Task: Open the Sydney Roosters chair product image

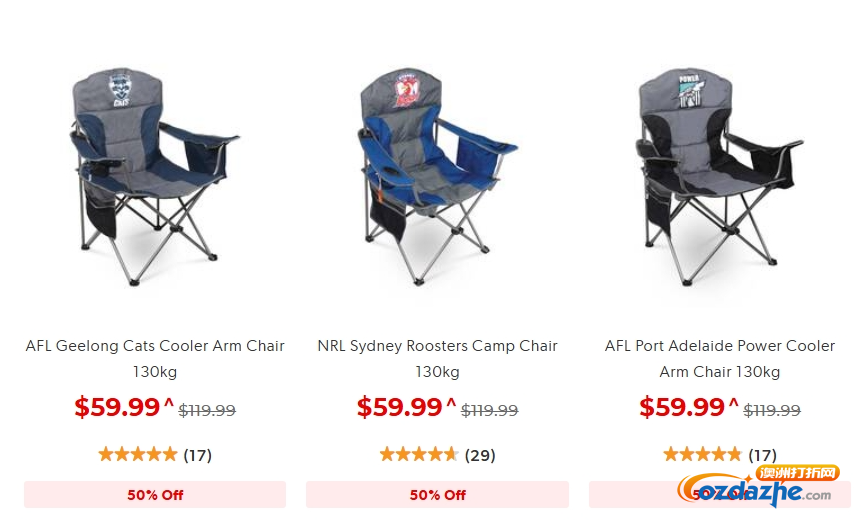Action: (x=437, y=177)
